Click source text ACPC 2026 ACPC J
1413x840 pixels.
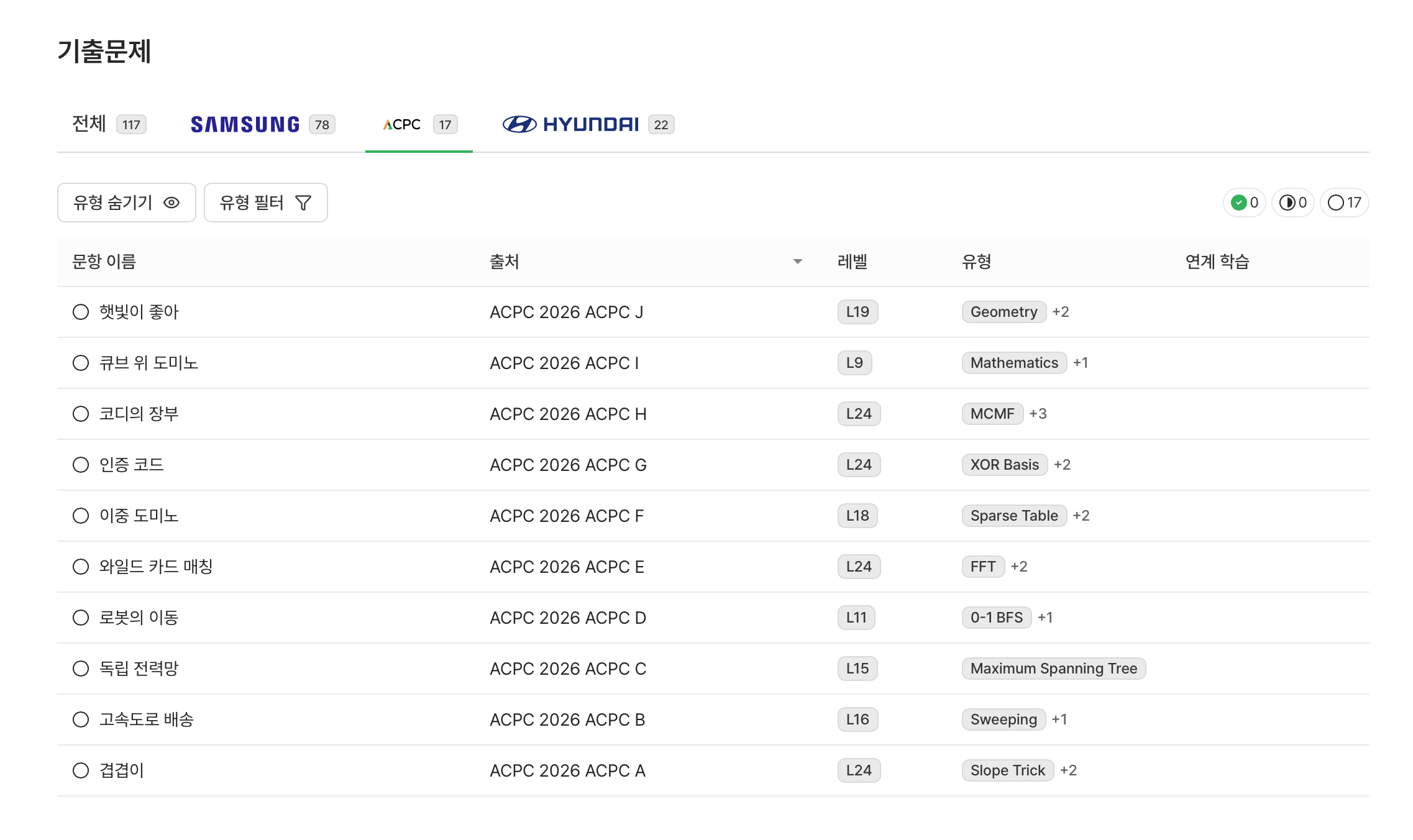(566, 312)
